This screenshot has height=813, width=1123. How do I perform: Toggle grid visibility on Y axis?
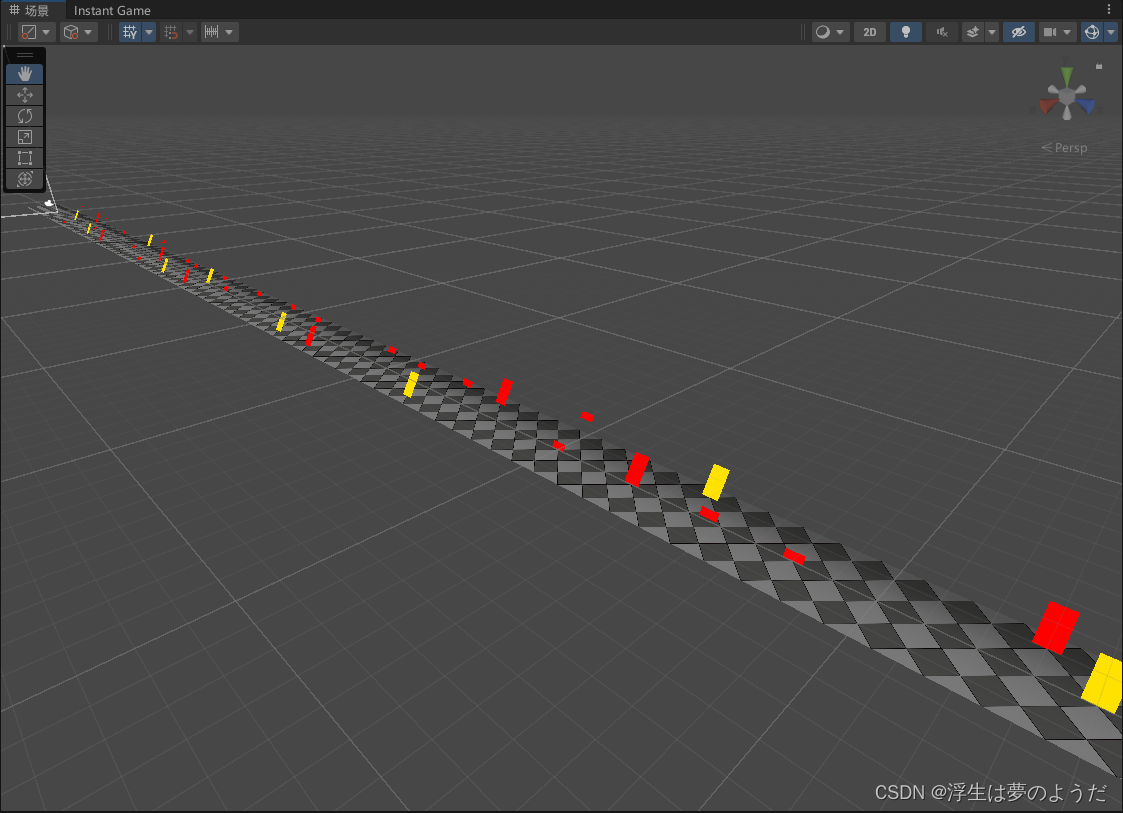coord(130,32)
